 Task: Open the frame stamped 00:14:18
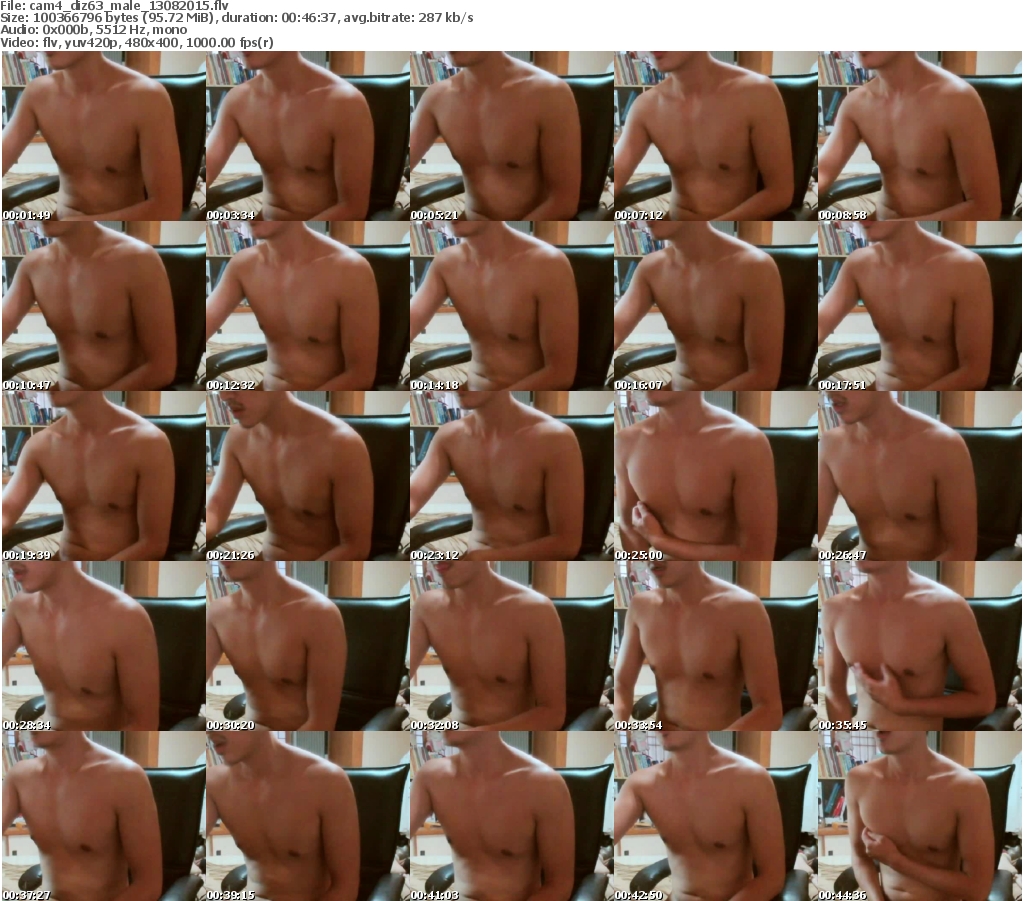512,306
